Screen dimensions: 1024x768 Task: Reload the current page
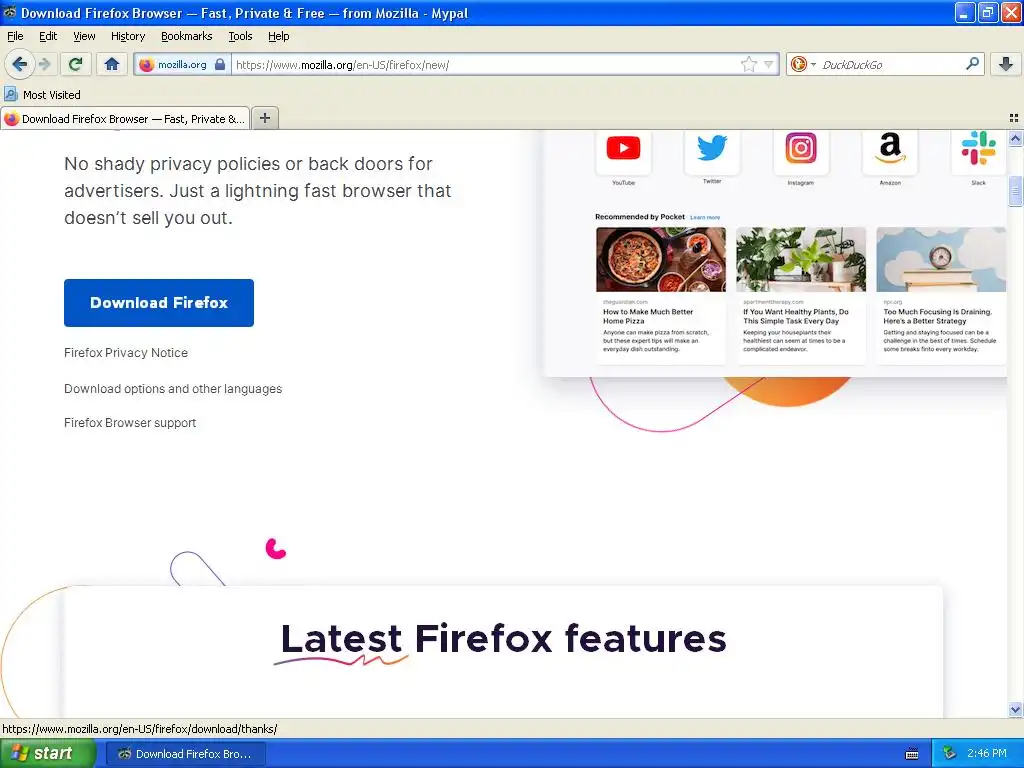[76, 64]
